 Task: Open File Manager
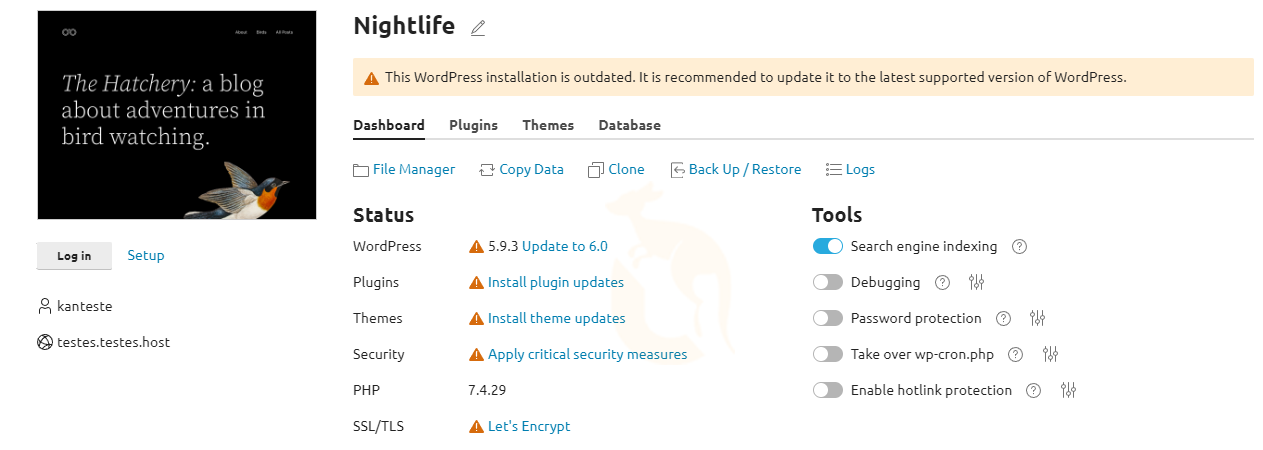tap(413, 169)
